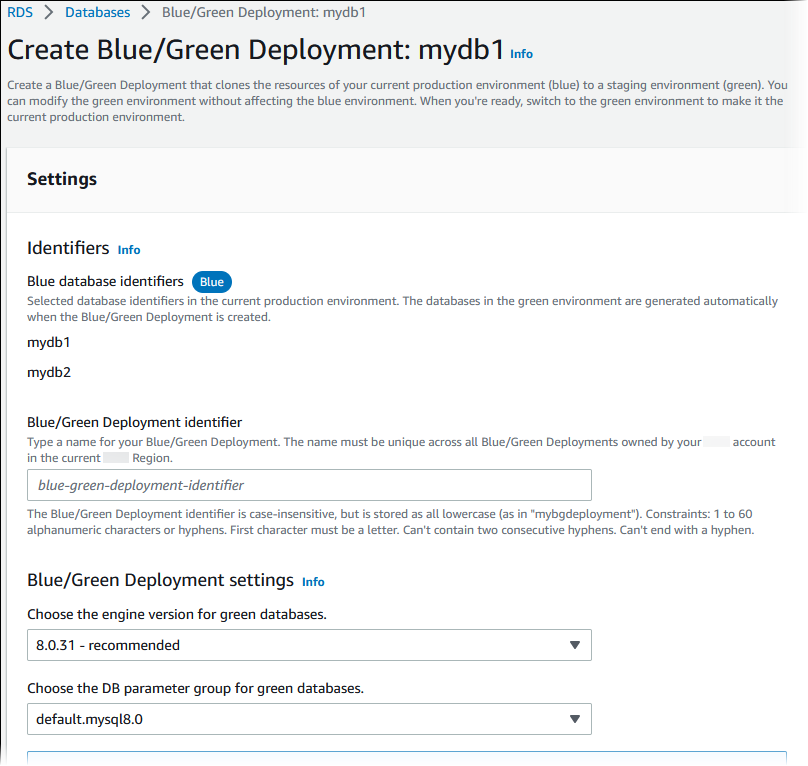
Task: Focus the Blue/Green Deployment identifier text field
Action: (309, 485)
